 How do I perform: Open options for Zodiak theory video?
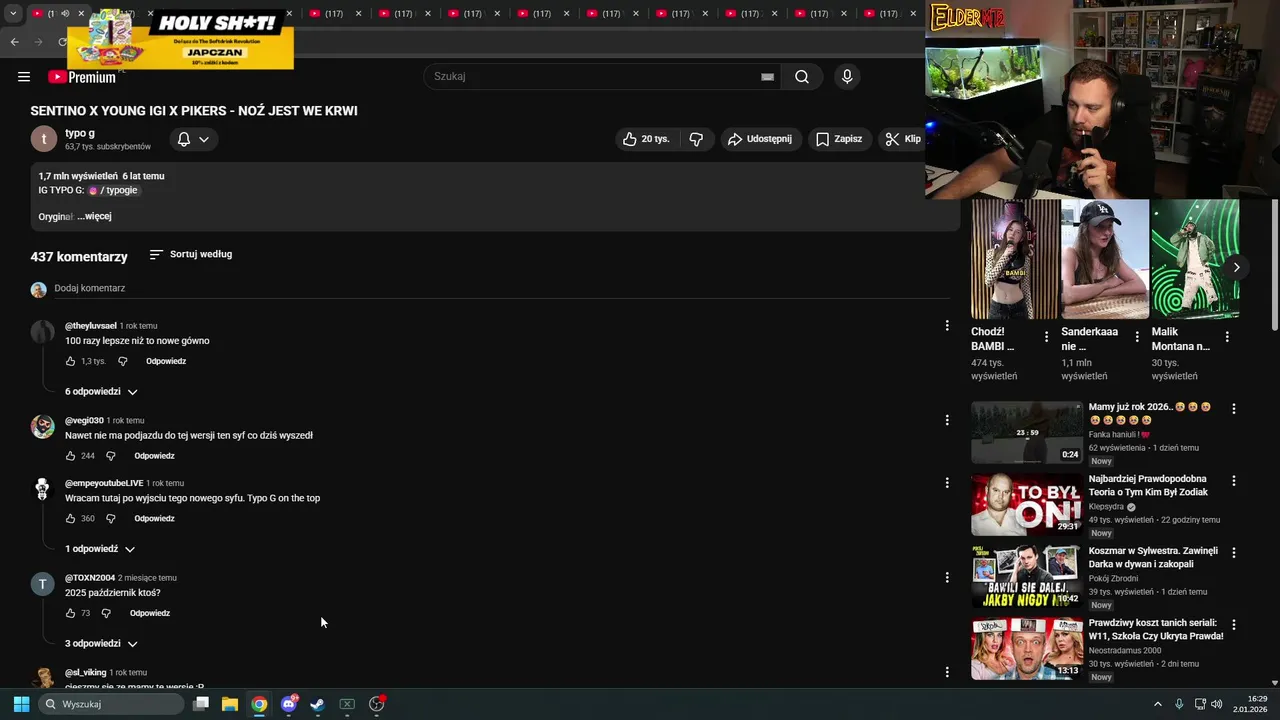1234,480
